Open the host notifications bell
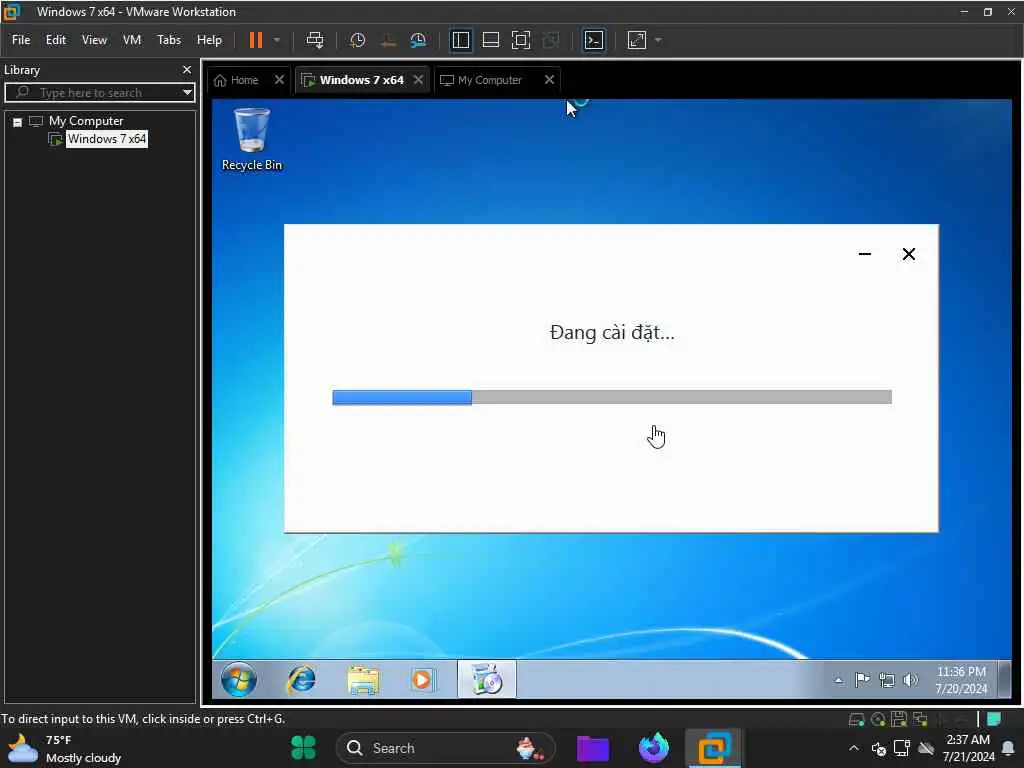Image resolution: width=1024 pixels, height=768 pixels. 1009,748
